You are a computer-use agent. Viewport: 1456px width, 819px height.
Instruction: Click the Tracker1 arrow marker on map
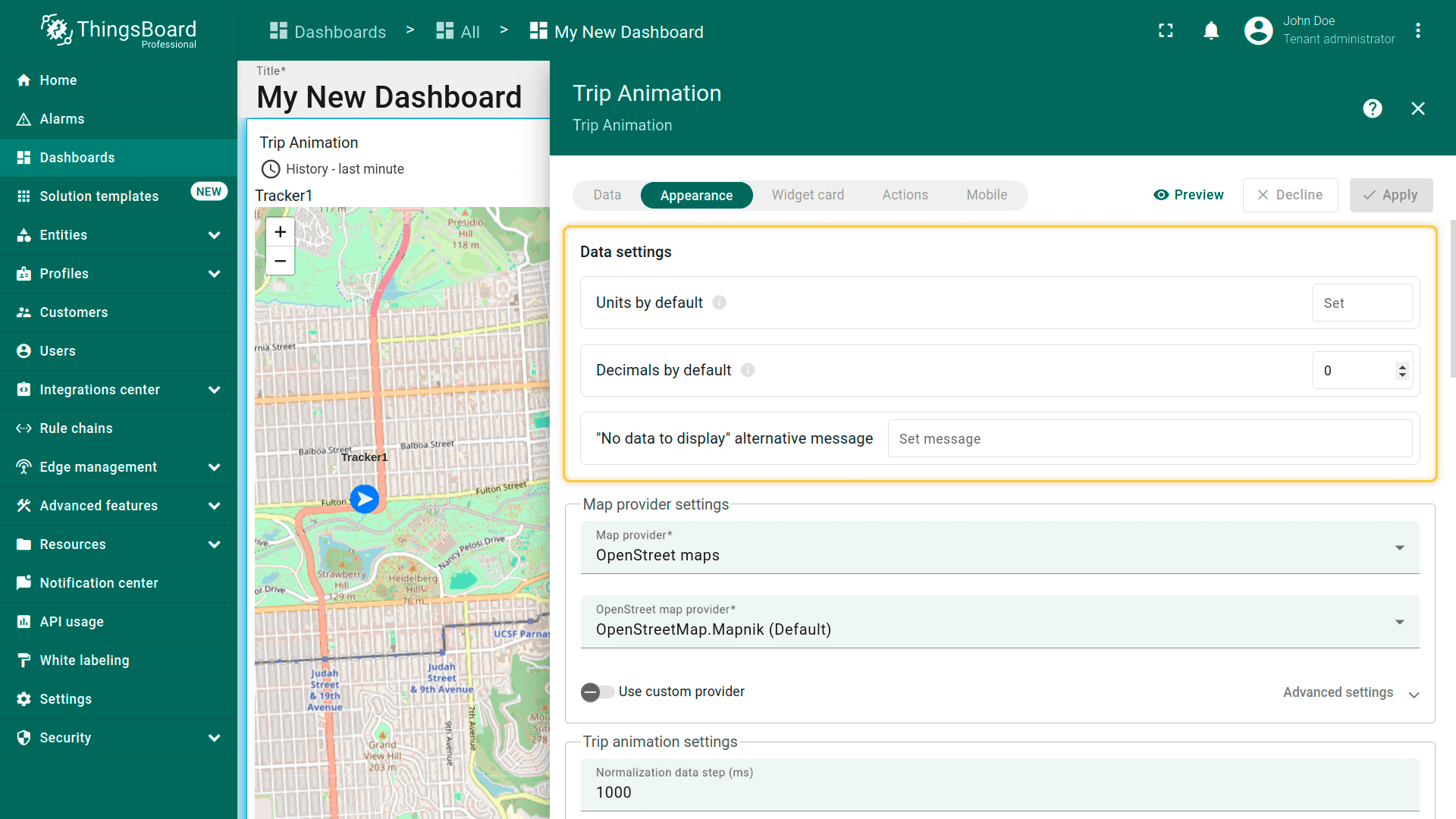365,498
